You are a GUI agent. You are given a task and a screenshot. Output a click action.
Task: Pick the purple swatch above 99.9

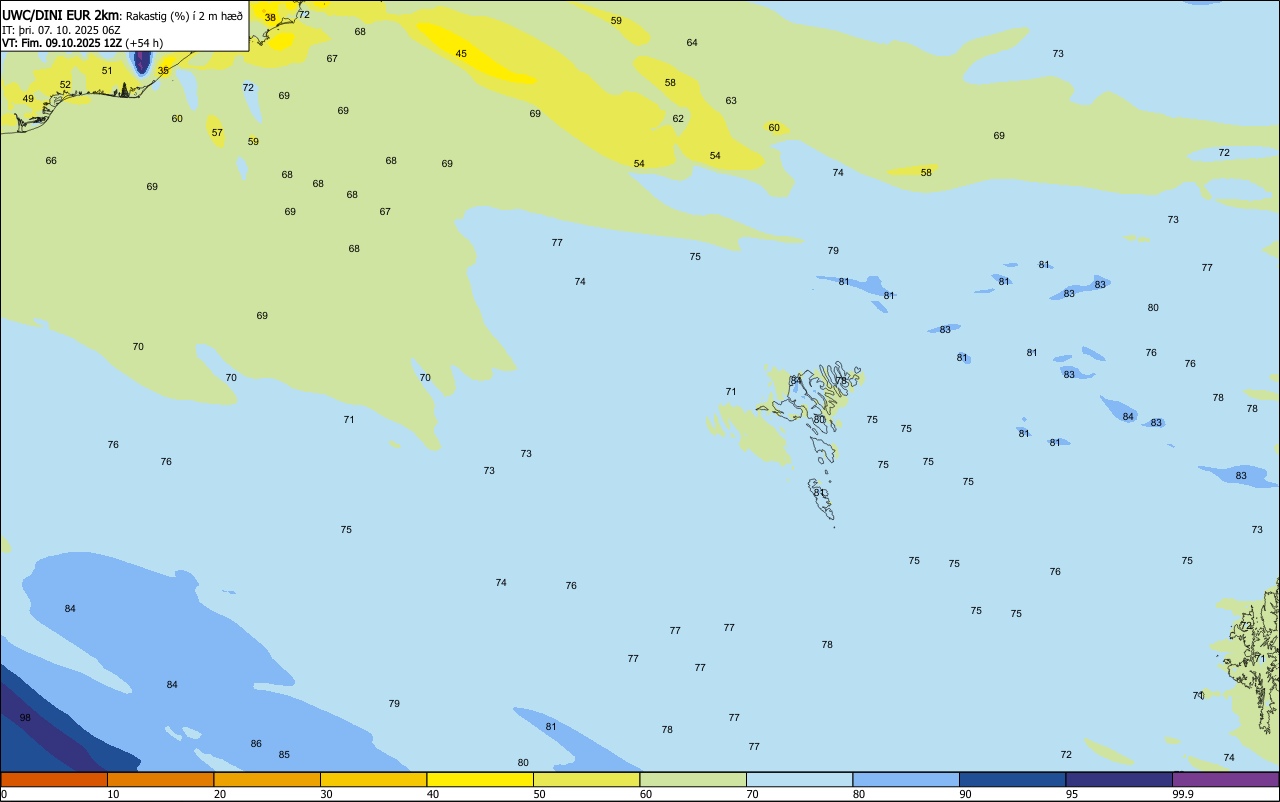1226,779
